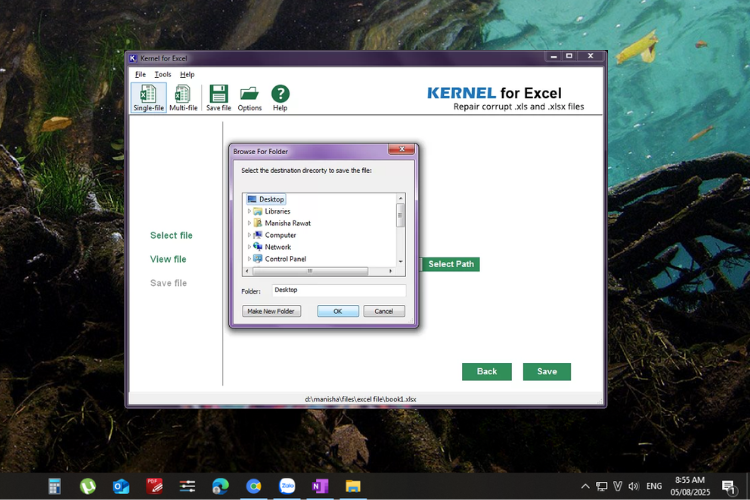Open Outlook from the taskbar
Screen dimensions: 750x500
pos(121,487)
